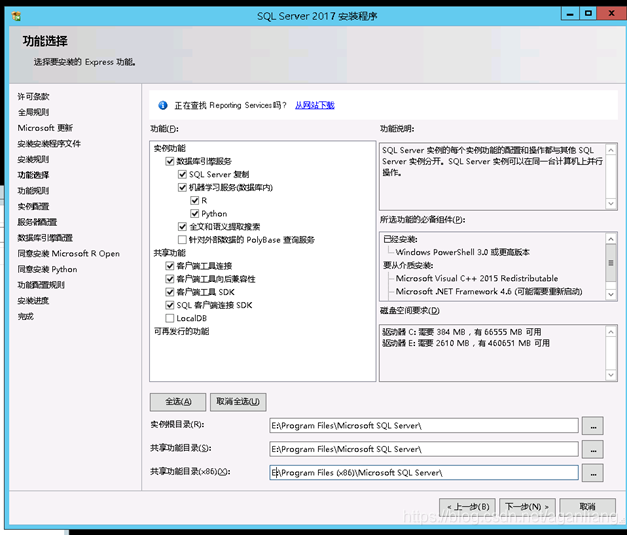This screenshot has height=535, width=627.
Task: Select 安装安装程序文件 step in sidebar
Action: point(49,144)
